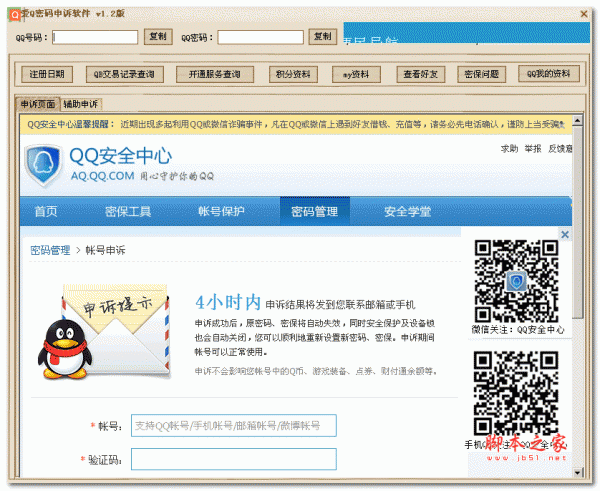The height and width of the screenshot is (491, 600).
Task: Click the 举报 link
Action: click(533, 148)
